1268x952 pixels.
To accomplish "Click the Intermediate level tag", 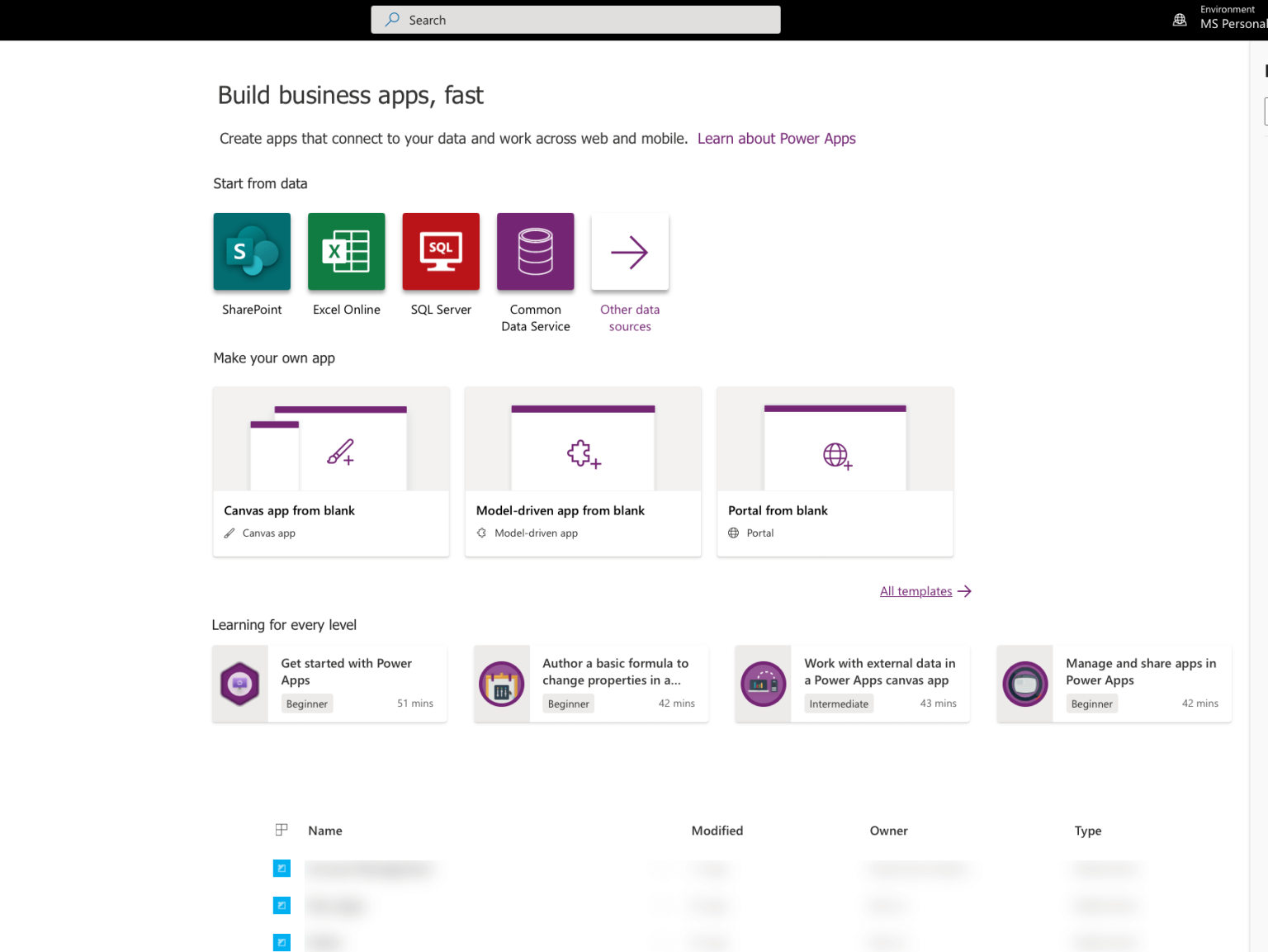I will click(x=839, y=703).
